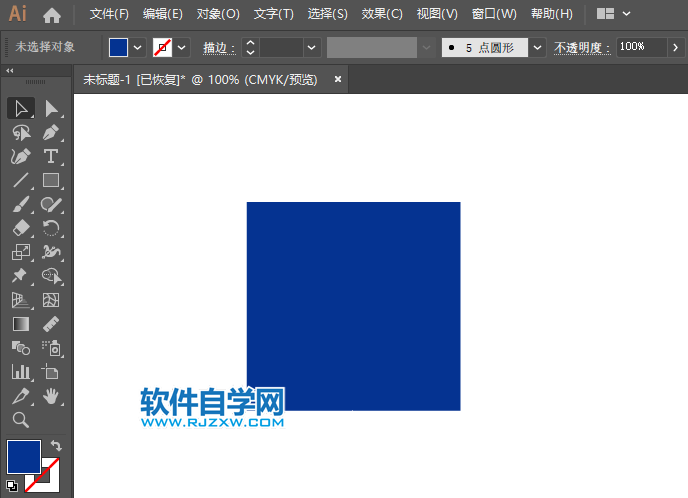Click the 描边 stroke panel link
Viewport: 688px width, 498px height.
pyautogui.click(x=219, y=48)
